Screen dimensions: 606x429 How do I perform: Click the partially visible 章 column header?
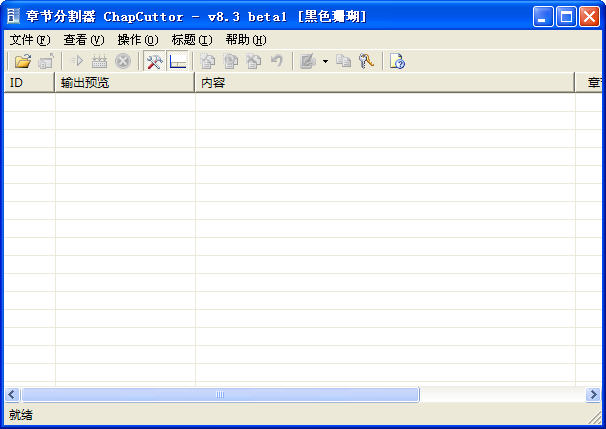(x=591, y=82)
